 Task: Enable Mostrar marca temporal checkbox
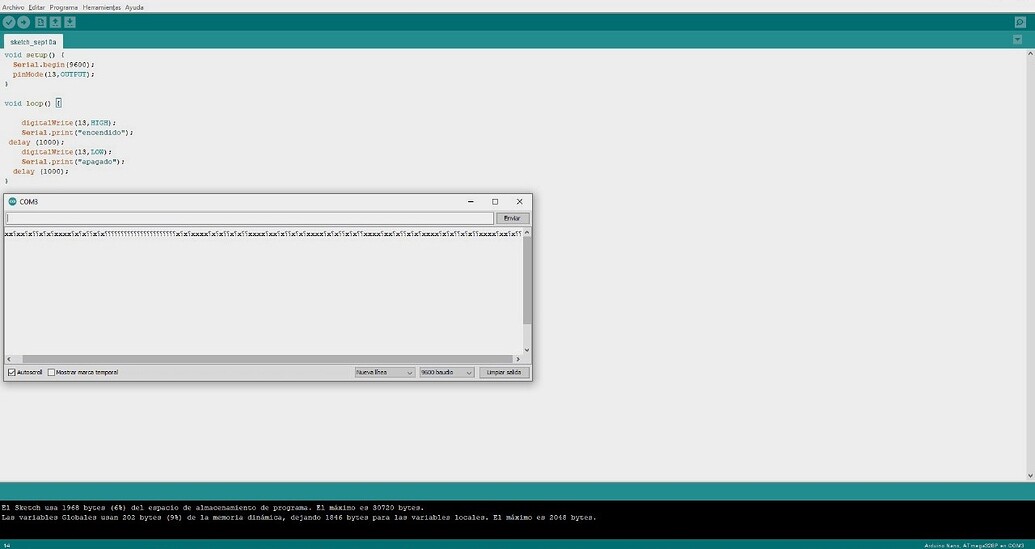coord(51,372)
